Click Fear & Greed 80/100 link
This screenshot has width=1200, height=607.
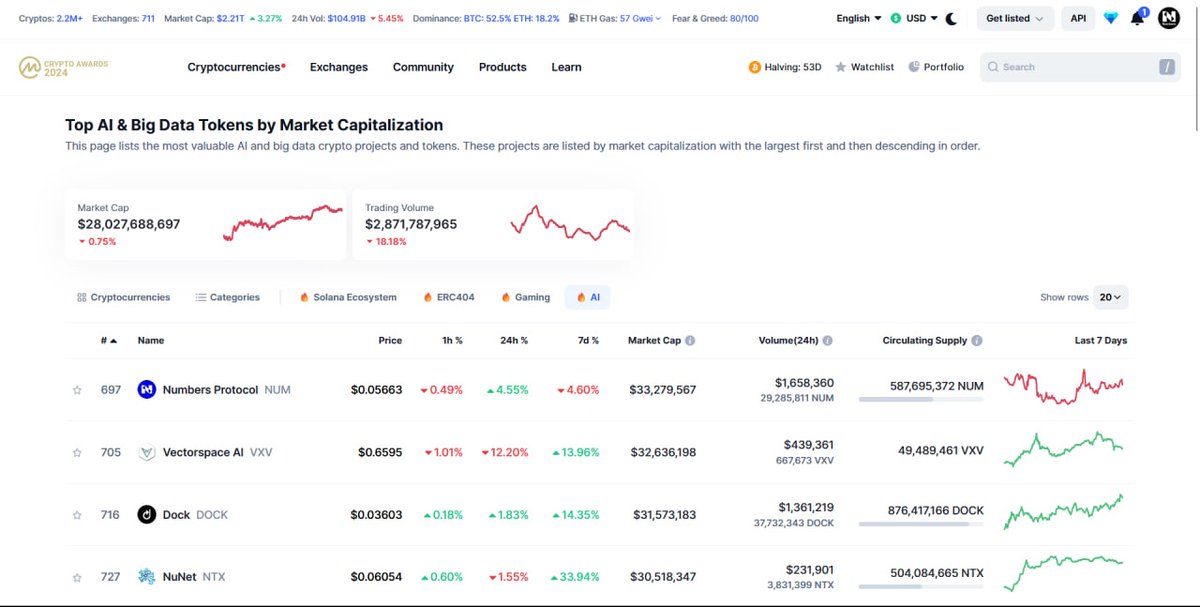(715, 18)
